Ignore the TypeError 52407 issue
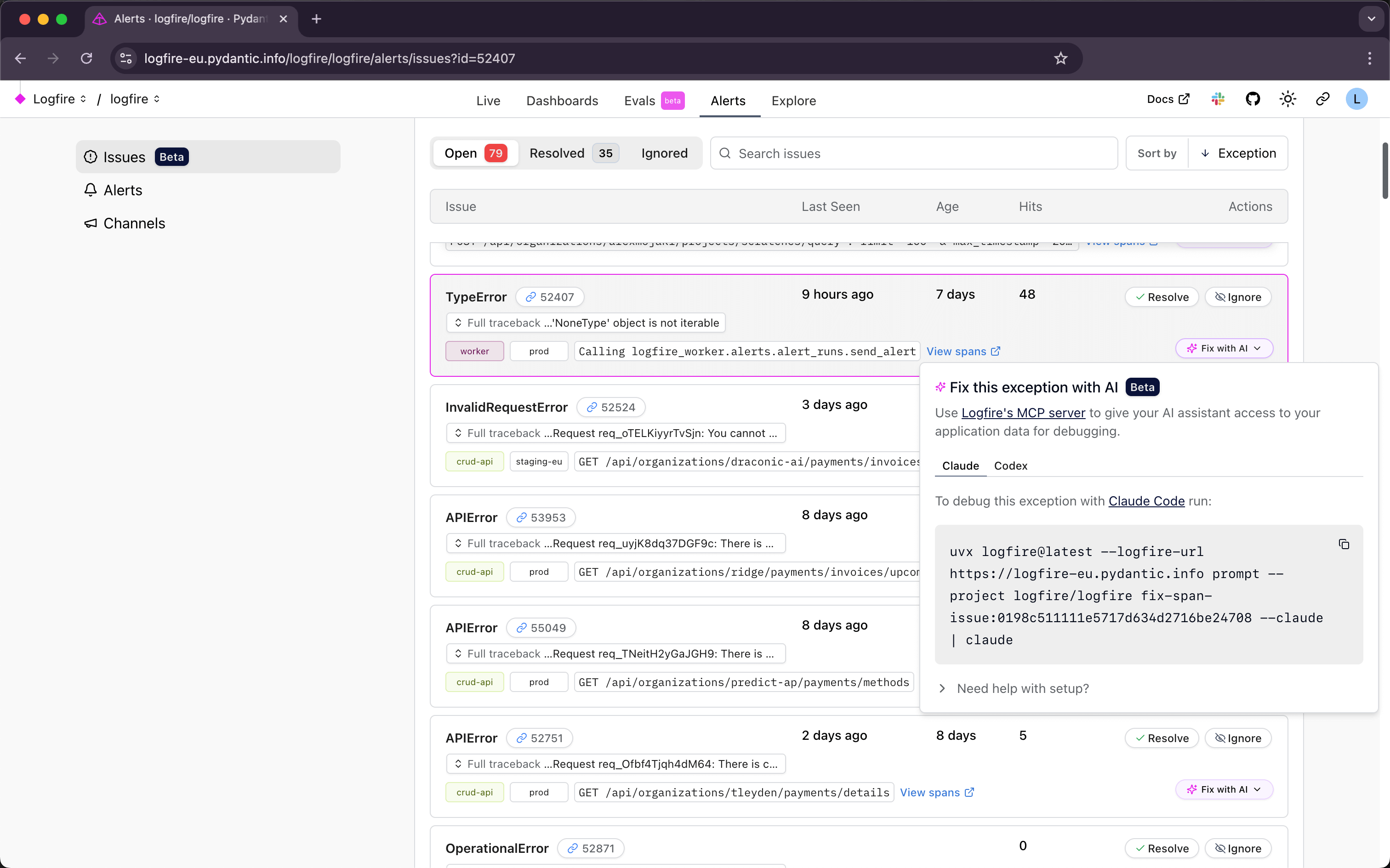This screenshot has width=1390, height=868. pyautogui.click(x=1238, y=297)
